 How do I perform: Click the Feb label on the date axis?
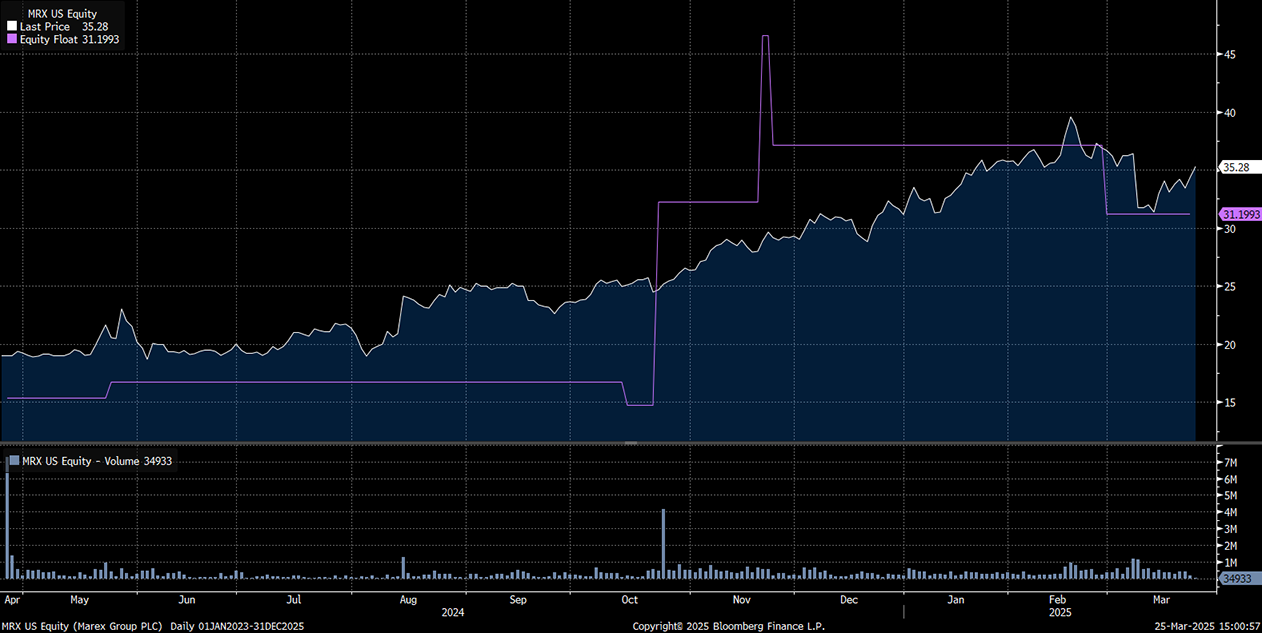1058,600
